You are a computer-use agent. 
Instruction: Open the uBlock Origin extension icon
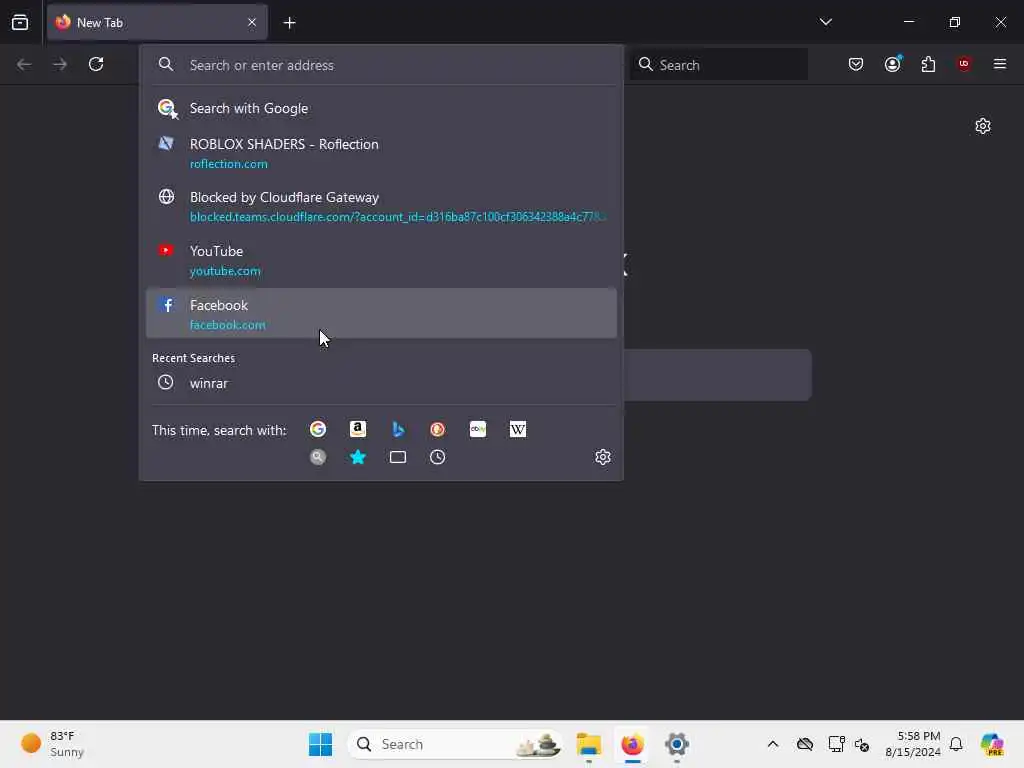[964, 64]
